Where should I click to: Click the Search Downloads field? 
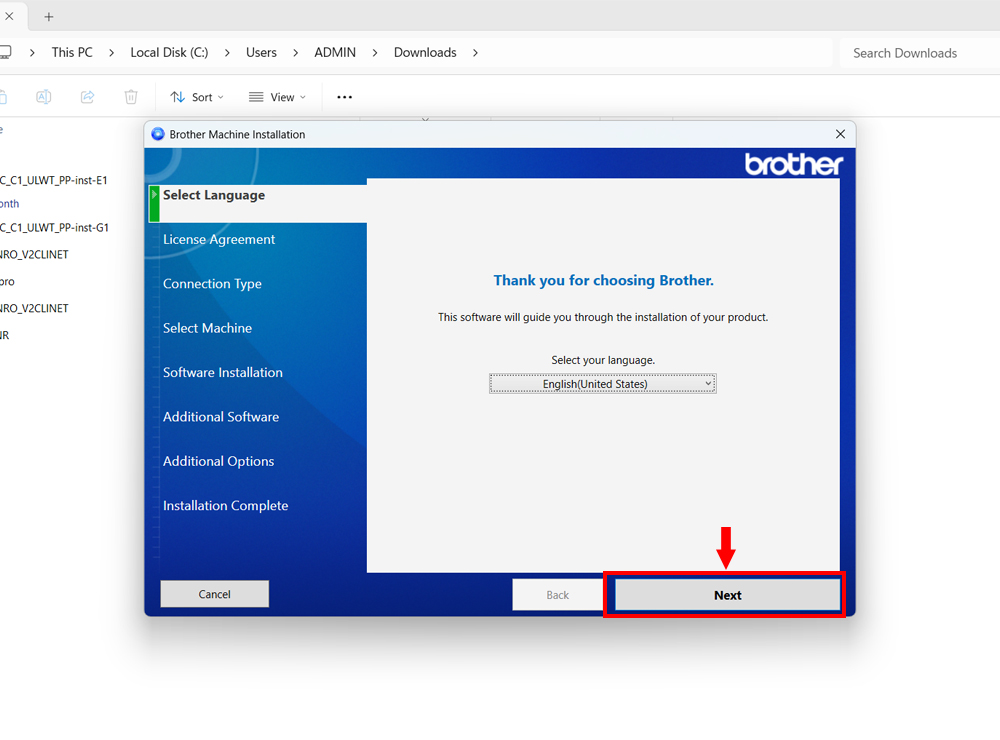918,53
